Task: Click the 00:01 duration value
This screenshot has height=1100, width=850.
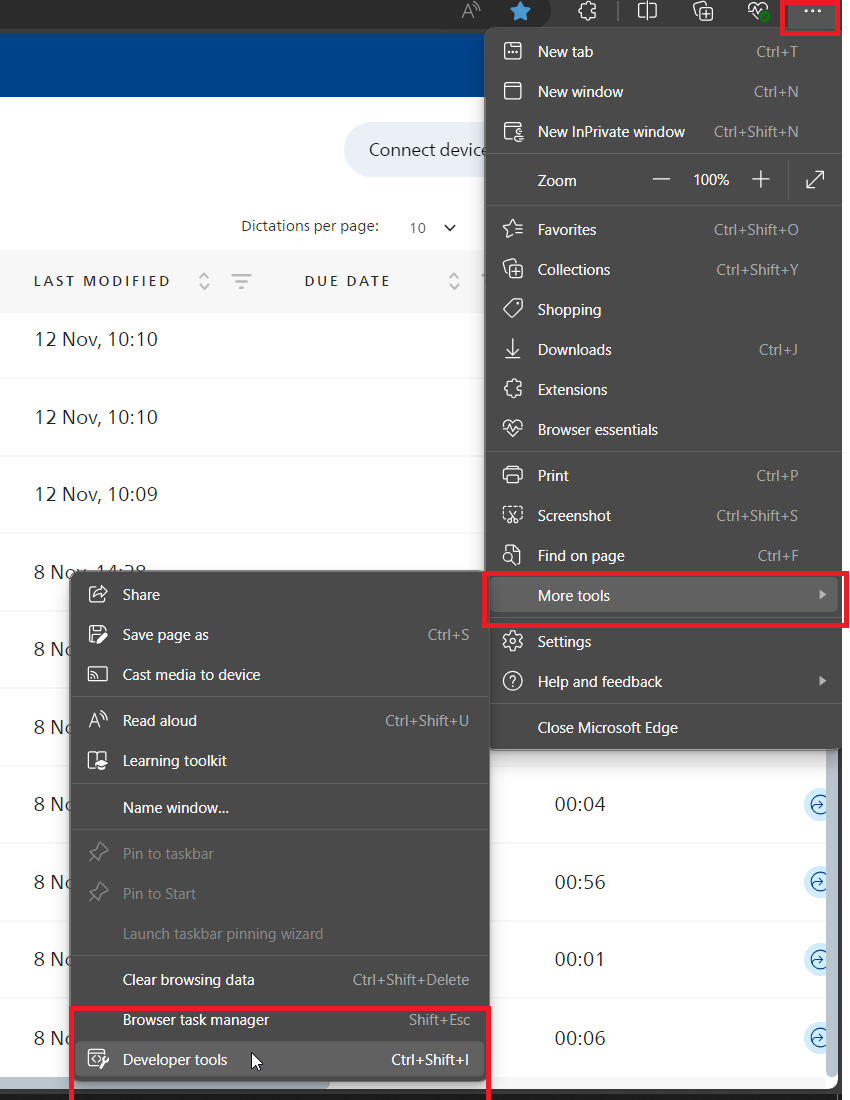Action: coord(580,959)
